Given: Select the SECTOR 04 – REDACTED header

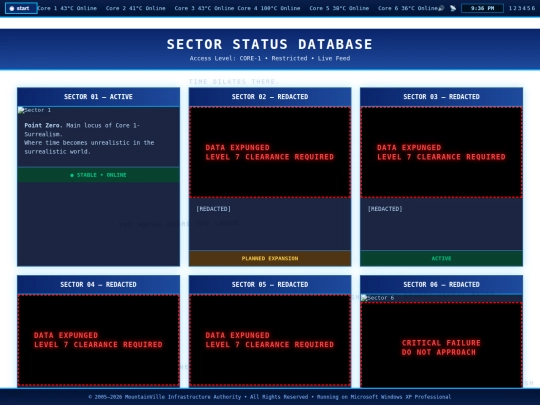Looking at the screenshot, I should tap(98, 284).
